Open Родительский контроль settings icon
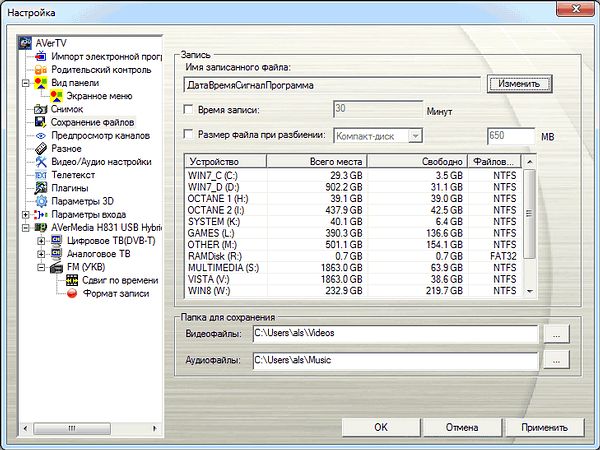The image size is (600, 450). pyautogui.click(x=41, y=70)
